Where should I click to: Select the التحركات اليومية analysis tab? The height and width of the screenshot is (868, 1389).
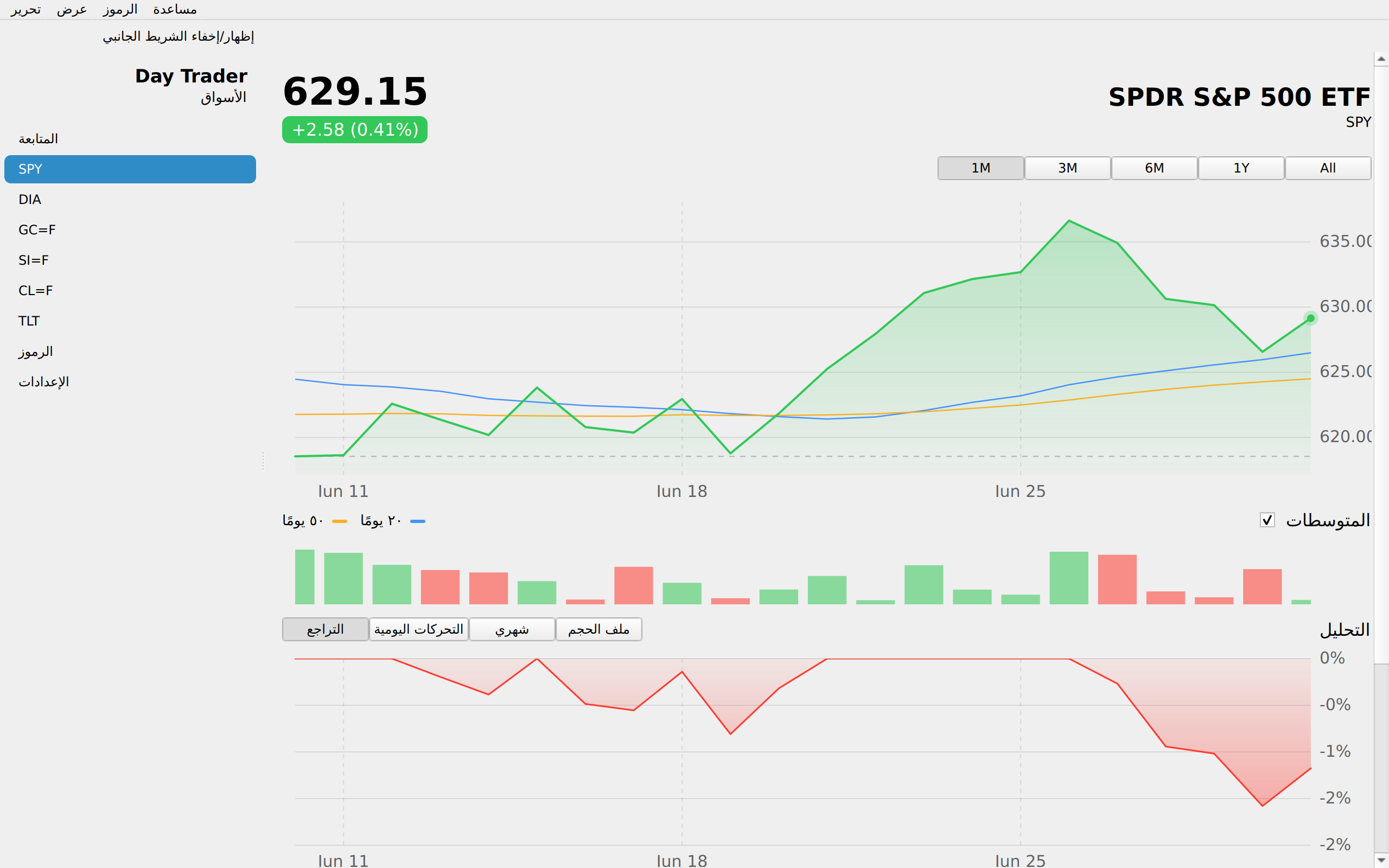tap(419, 630)
